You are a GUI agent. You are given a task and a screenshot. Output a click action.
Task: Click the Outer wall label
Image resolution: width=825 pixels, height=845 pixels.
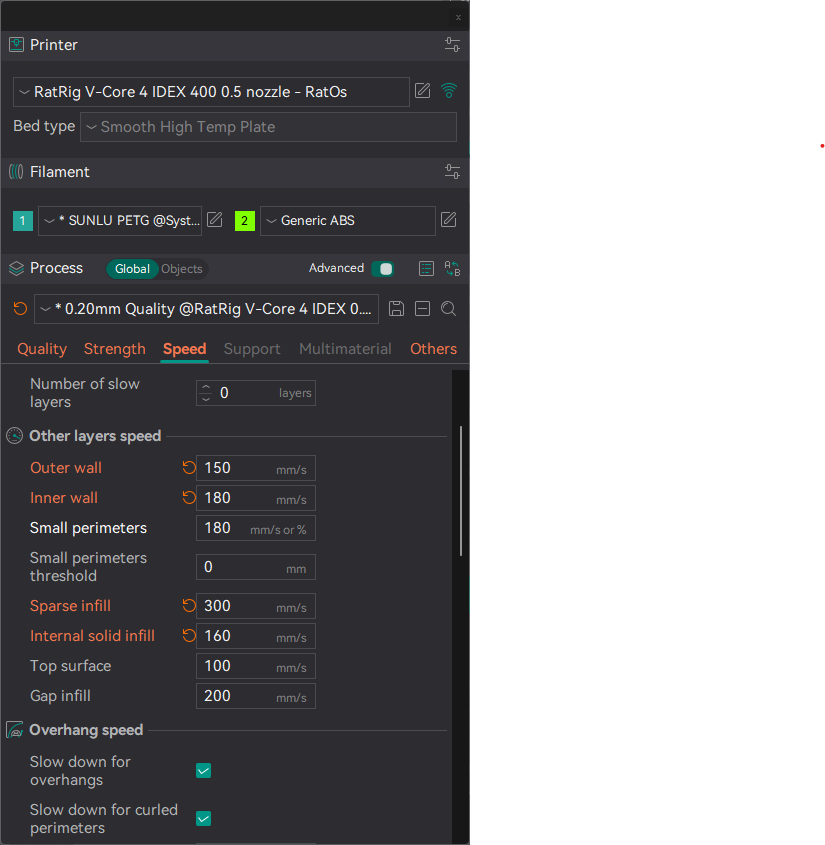(x=66, y=468)
